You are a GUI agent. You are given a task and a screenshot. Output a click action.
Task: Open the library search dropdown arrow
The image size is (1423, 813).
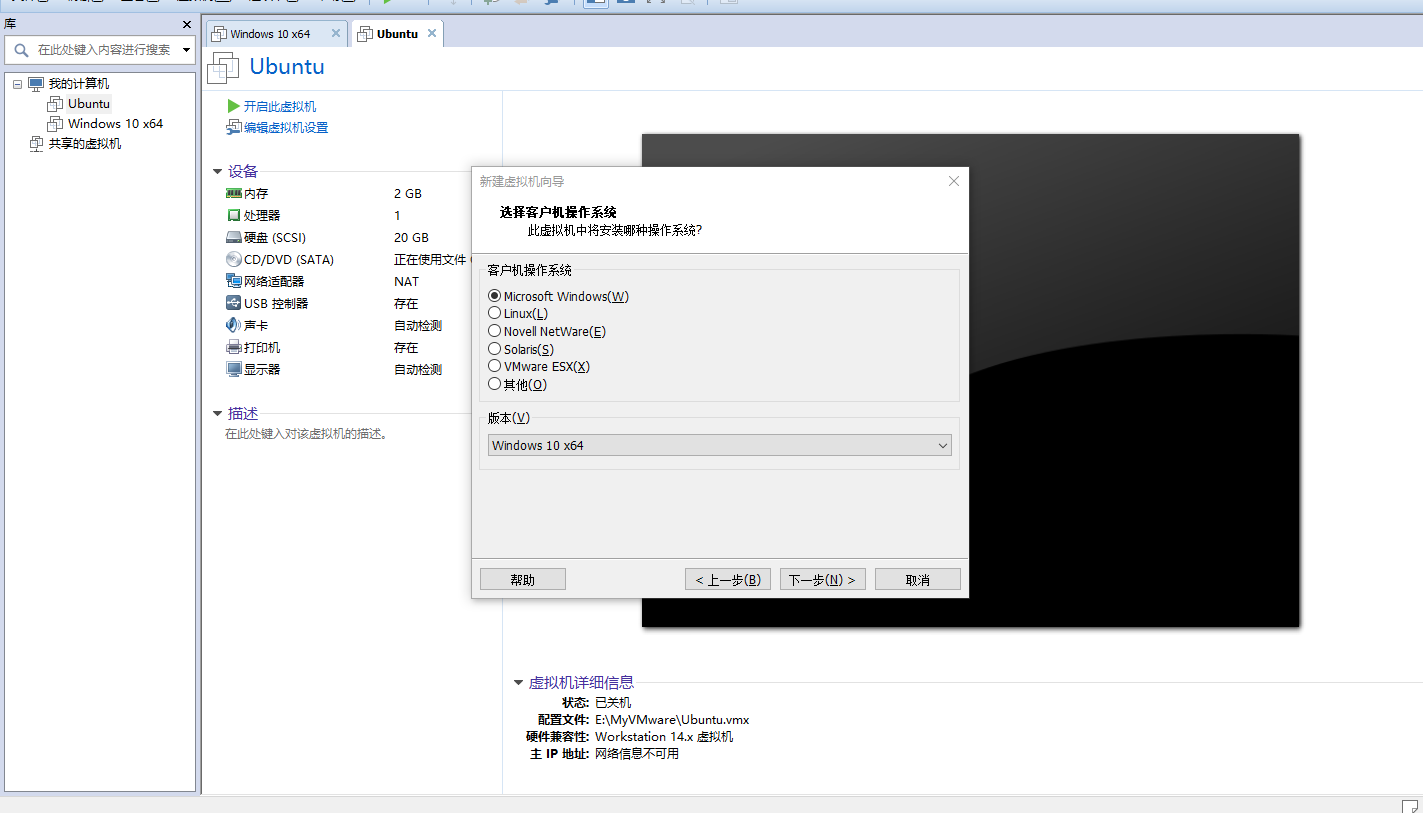tap(186, 50)
